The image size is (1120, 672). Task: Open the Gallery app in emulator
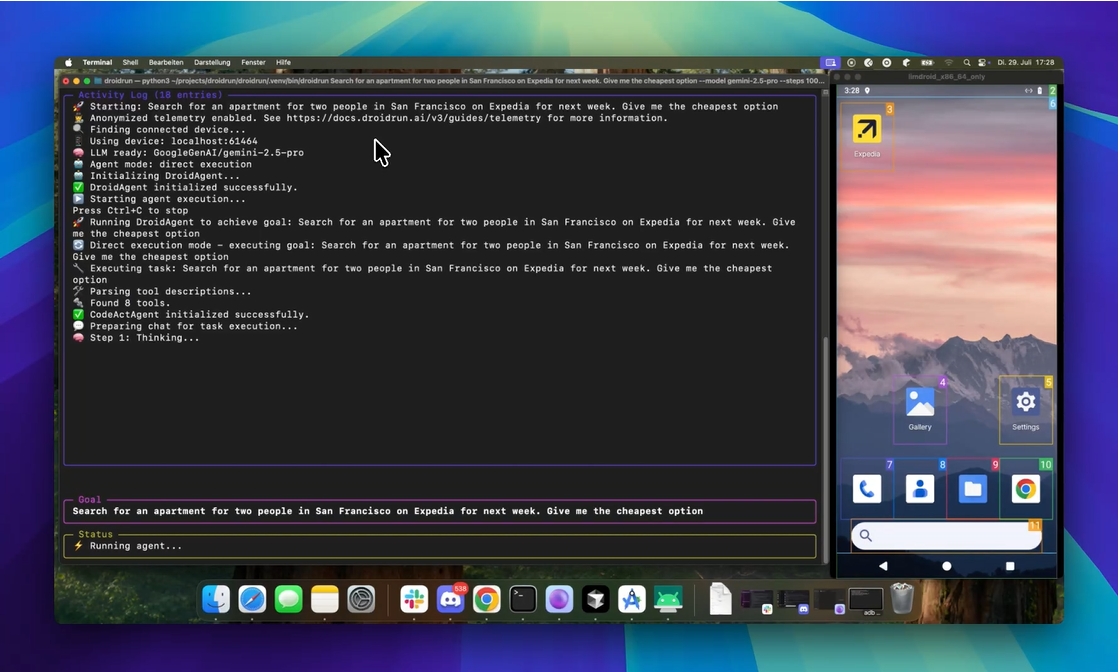coord(920,403)
